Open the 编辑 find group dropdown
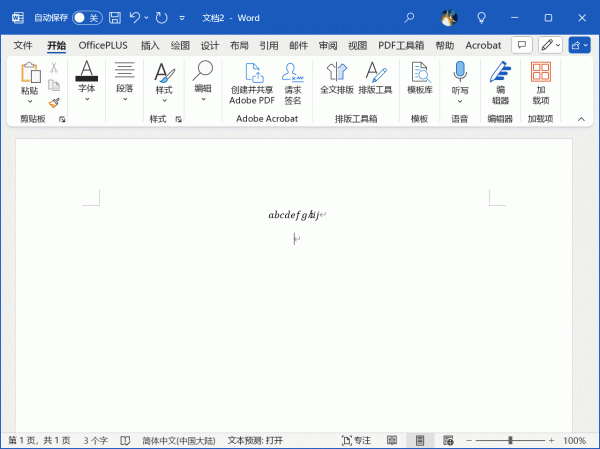This screenshot has height=449, width=600. [203, 82]
